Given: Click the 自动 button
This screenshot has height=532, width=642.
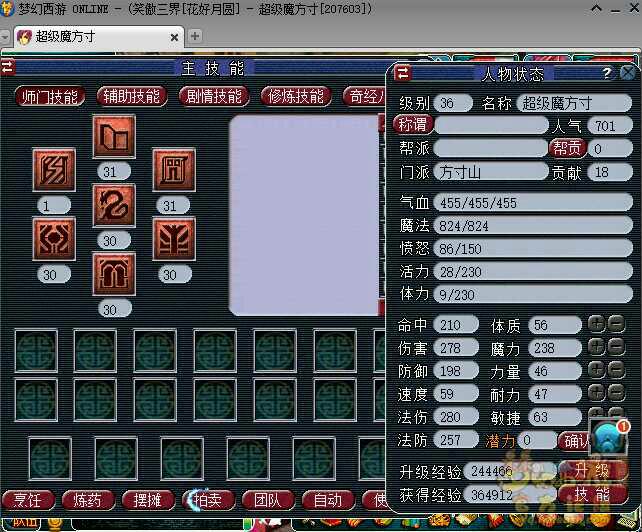Looking at the screenshot, I should pos(328,500).
